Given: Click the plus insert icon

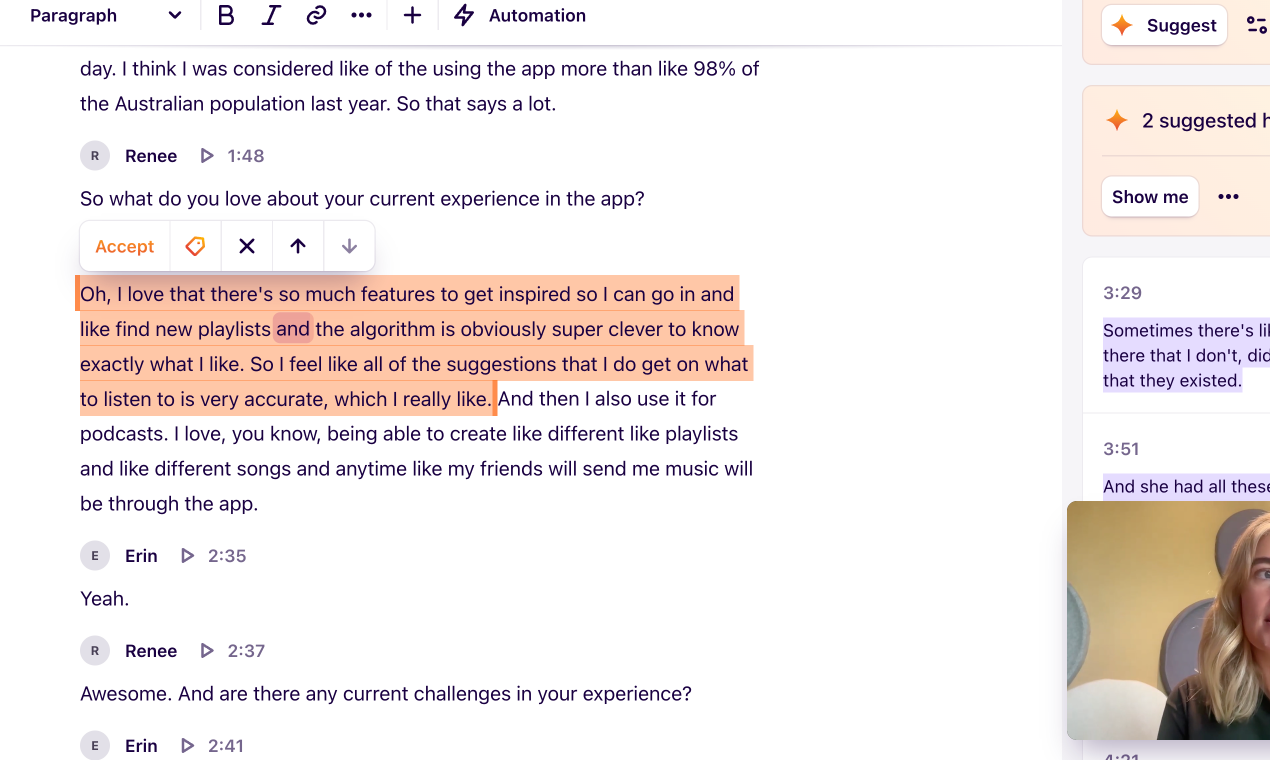Looking at the screenshot, I should coord(412,16).
